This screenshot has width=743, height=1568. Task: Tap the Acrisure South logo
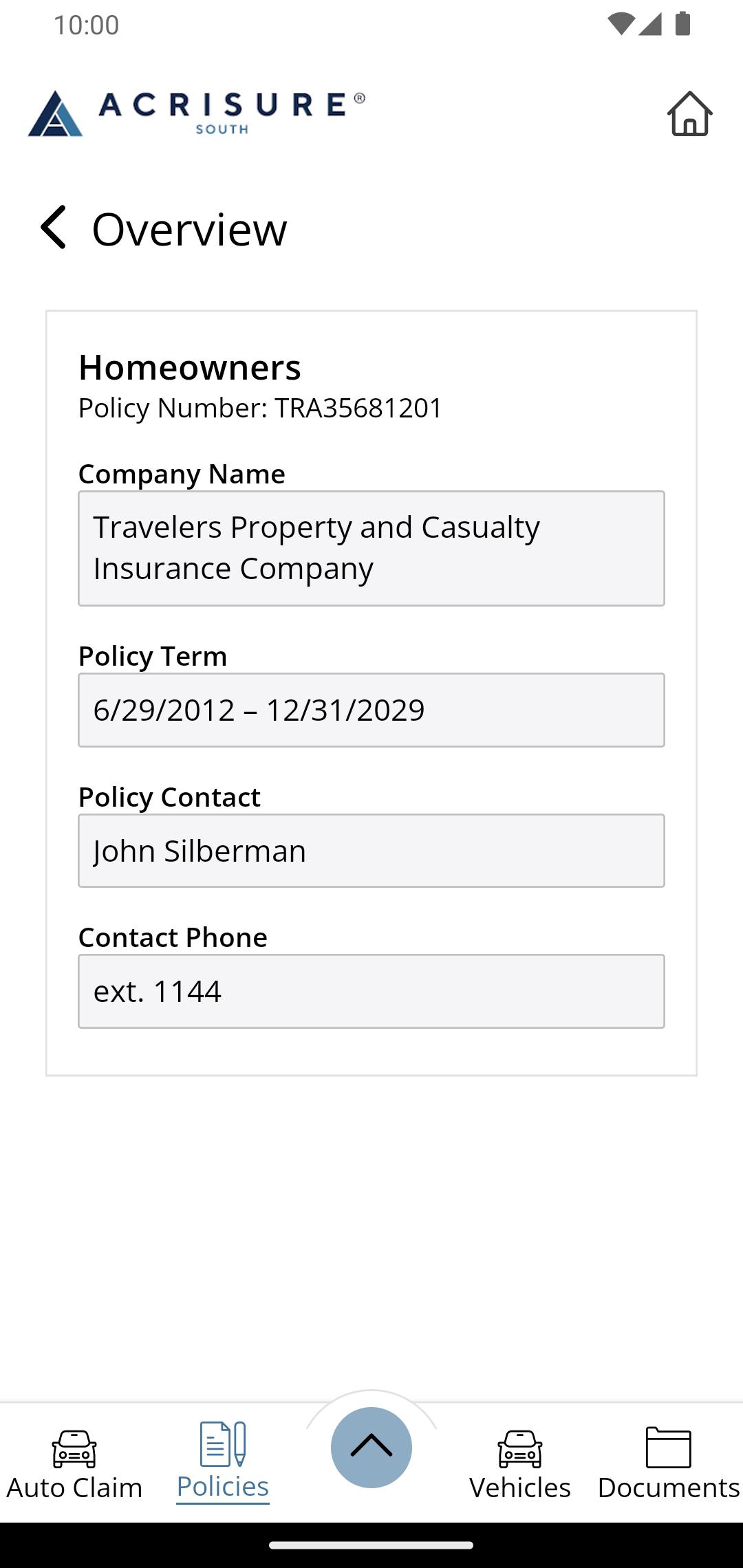[197, 113]
